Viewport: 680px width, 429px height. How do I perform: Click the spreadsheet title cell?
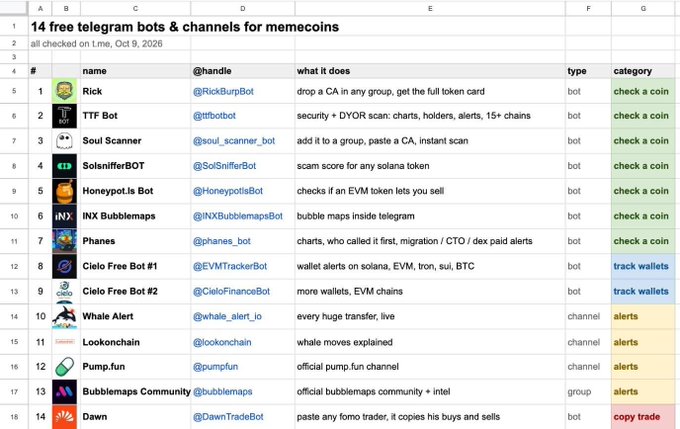tap(185, 27)
